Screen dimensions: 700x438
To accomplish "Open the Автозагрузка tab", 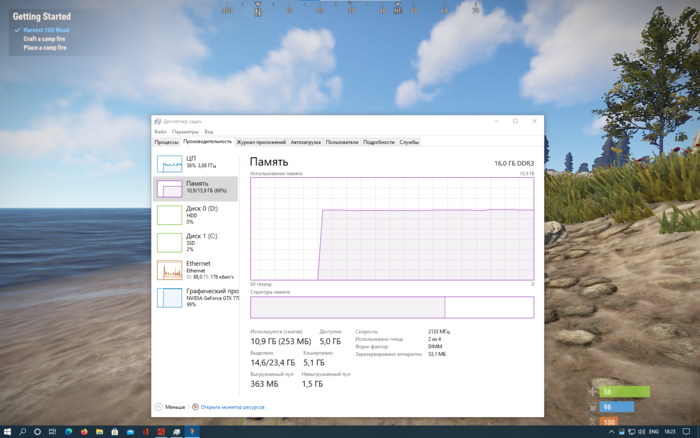I will (305, 142).
